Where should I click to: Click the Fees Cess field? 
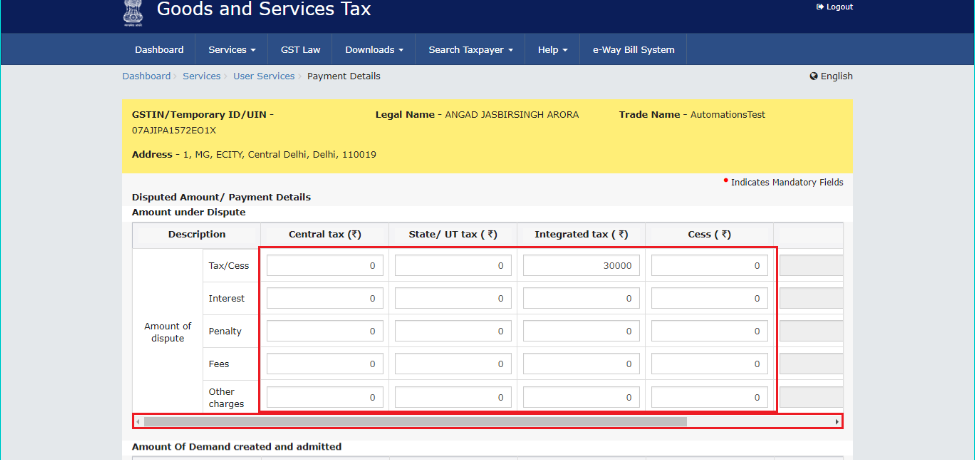click(x=709, y=364)
